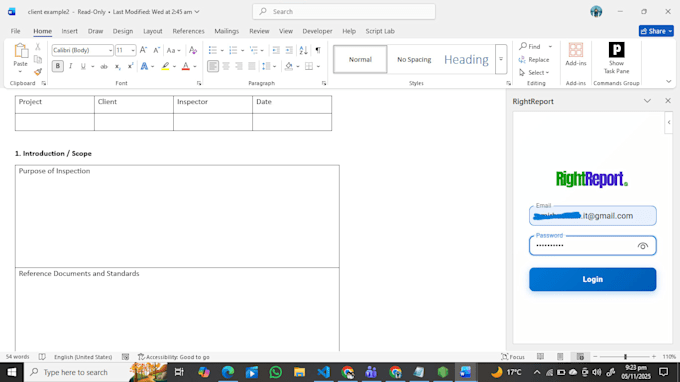This screenshot has height=382, width=680.
Task: Open the font size dropdown
Action: pos(133,50)
